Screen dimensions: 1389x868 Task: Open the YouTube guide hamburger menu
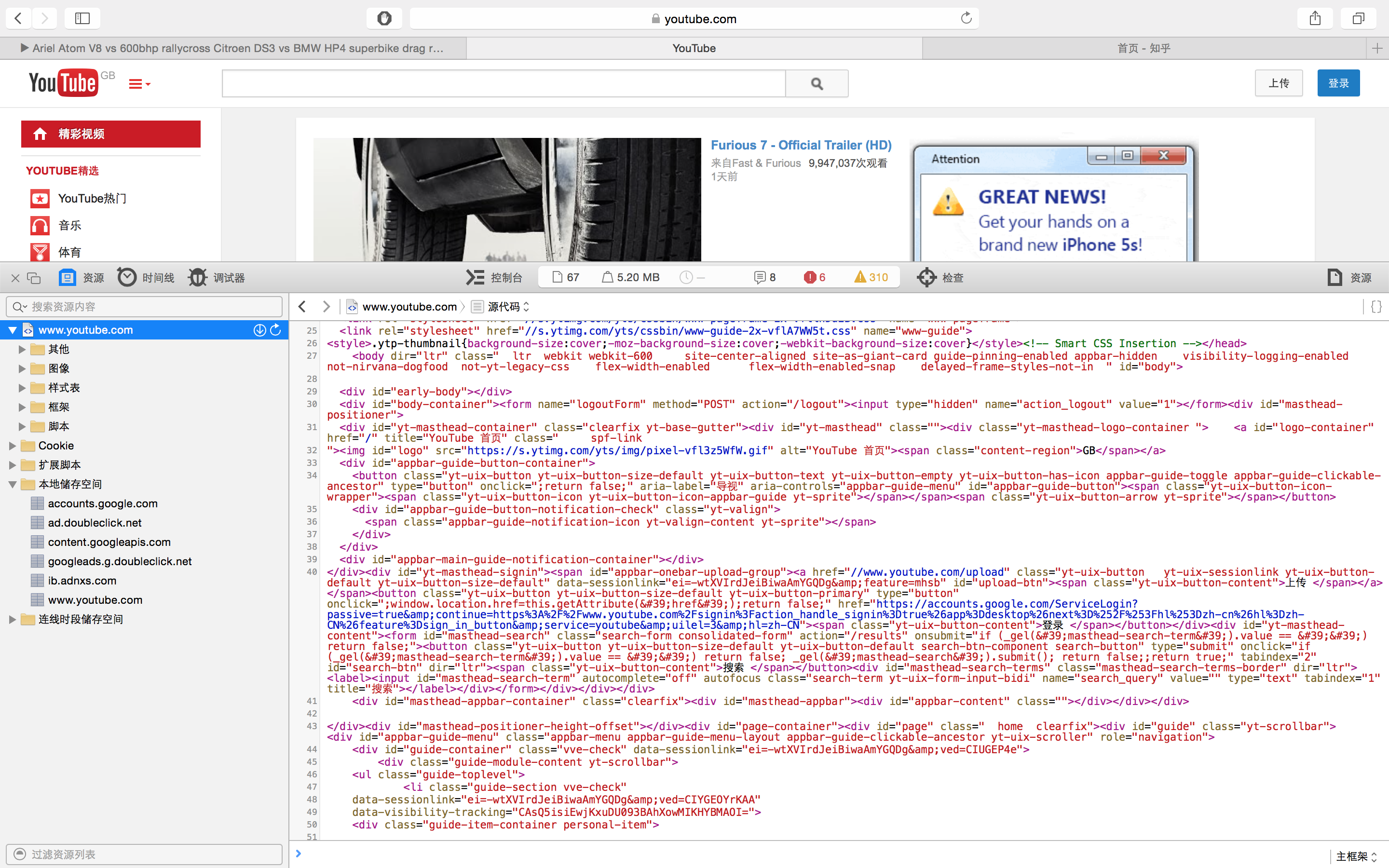click(x=139, y=84)
